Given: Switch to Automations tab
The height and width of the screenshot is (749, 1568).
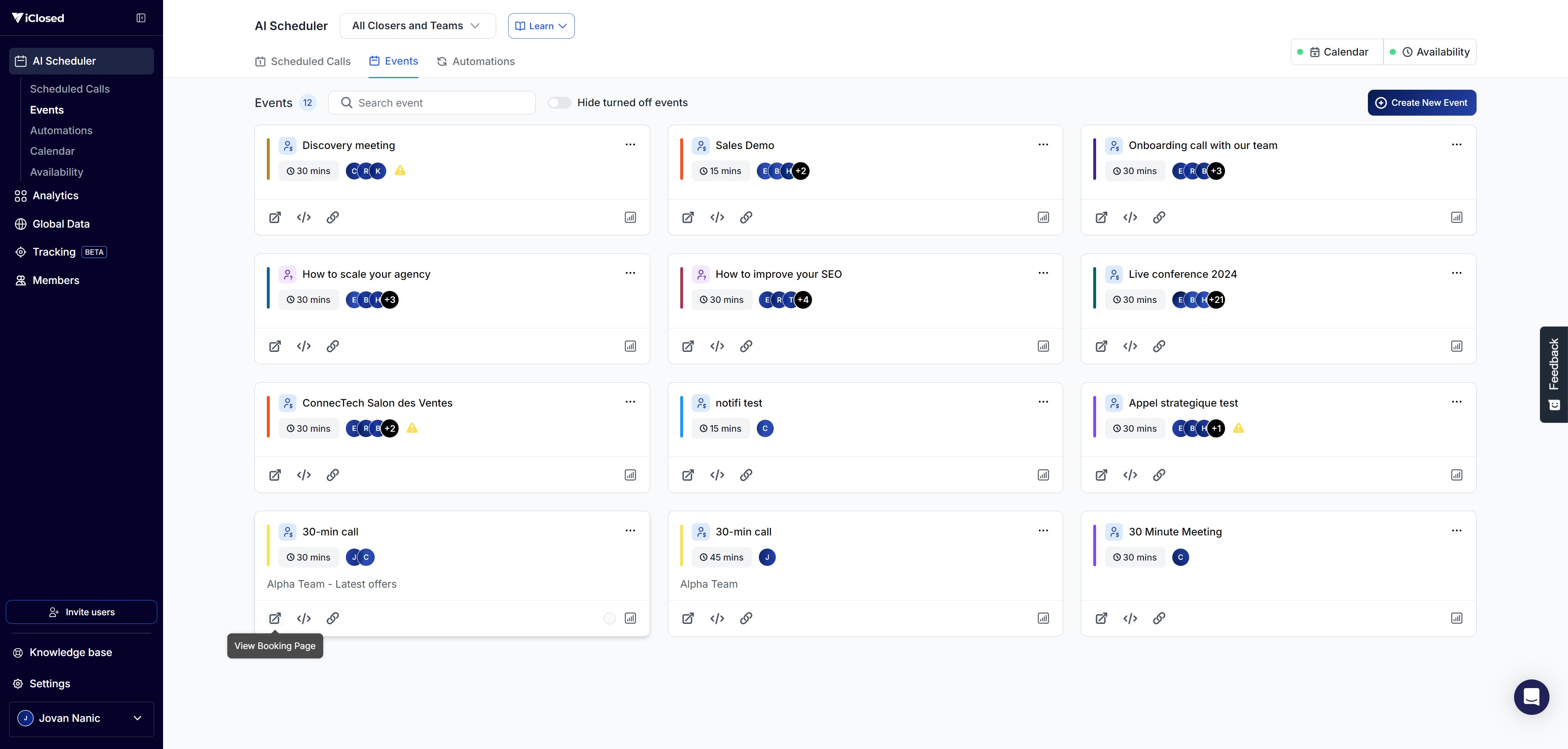Looking at the screenshot, I should pyautogui.click(x=476, y=61).
